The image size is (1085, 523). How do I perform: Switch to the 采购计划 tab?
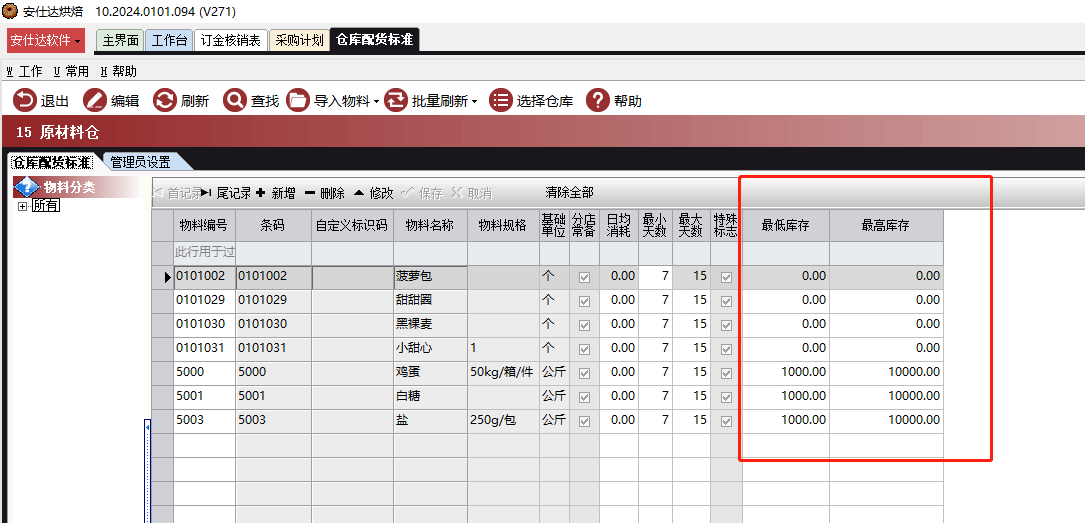pyautogui.click(x=299, y=40)
